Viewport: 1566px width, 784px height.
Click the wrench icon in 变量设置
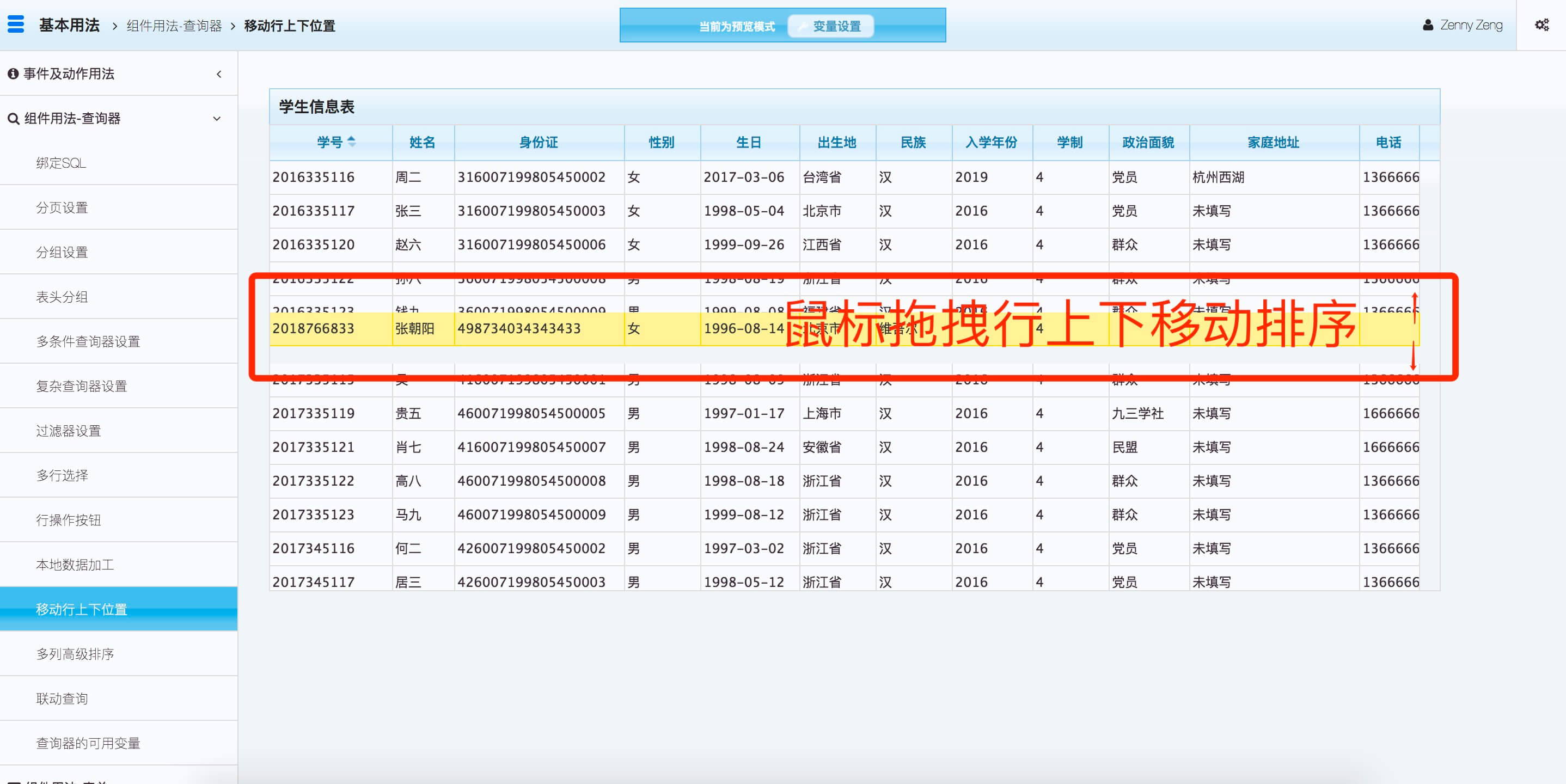[803, 26]
